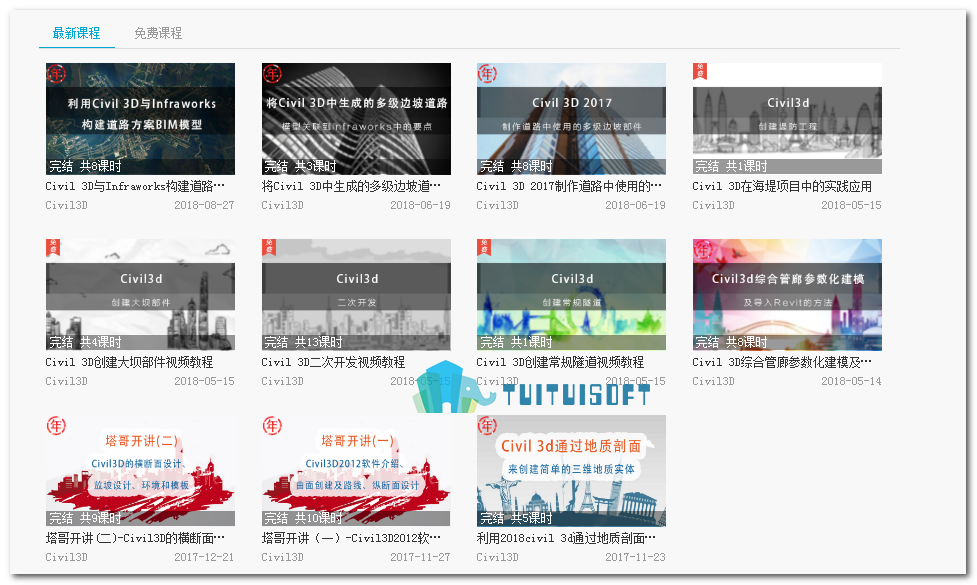Image resolution: width=977 pixels, height=585 pixels.
Task: Click the date 2017-12-21
Action: tap(204, 557)
